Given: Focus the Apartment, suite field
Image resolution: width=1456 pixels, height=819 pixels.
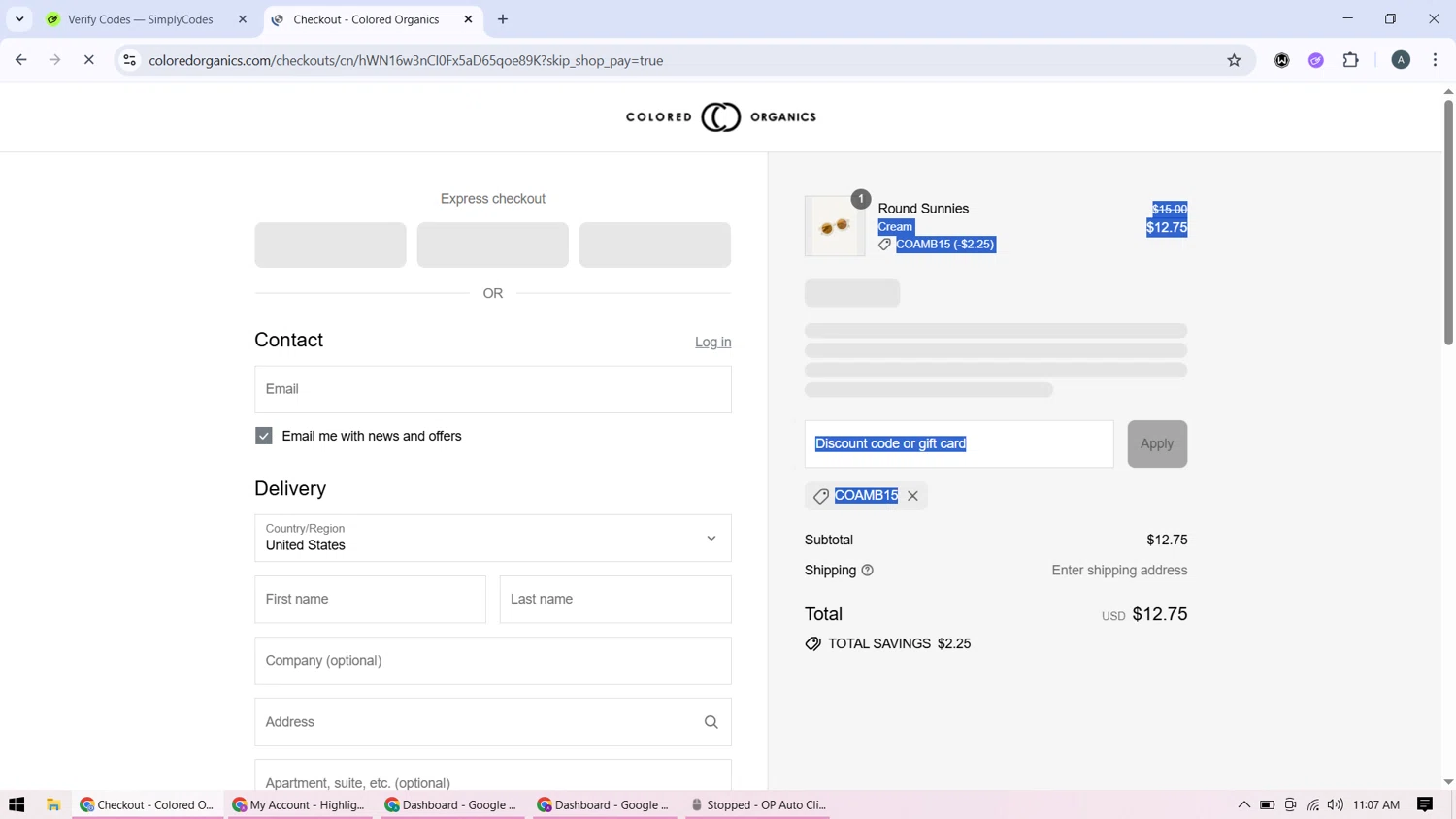Looking at the screenshot, I should point(493,776).
